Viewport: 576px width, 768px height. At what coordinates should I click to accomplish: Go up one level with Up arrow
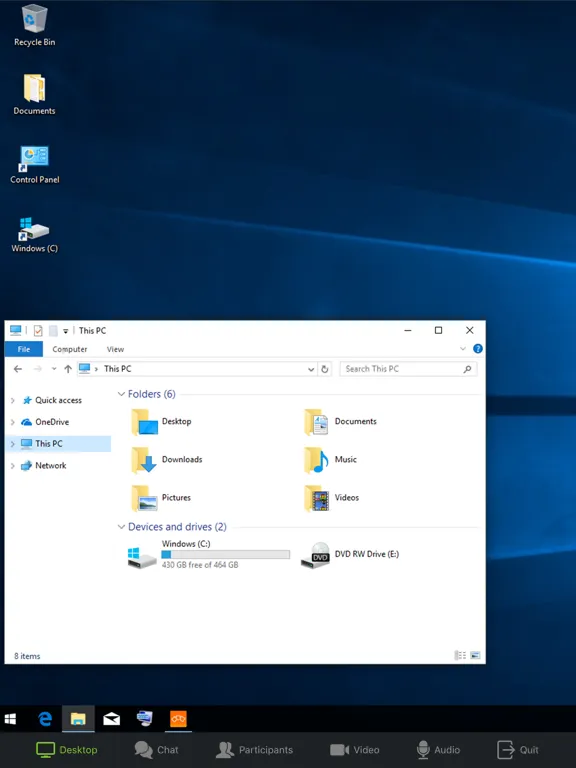click(68, 369)
